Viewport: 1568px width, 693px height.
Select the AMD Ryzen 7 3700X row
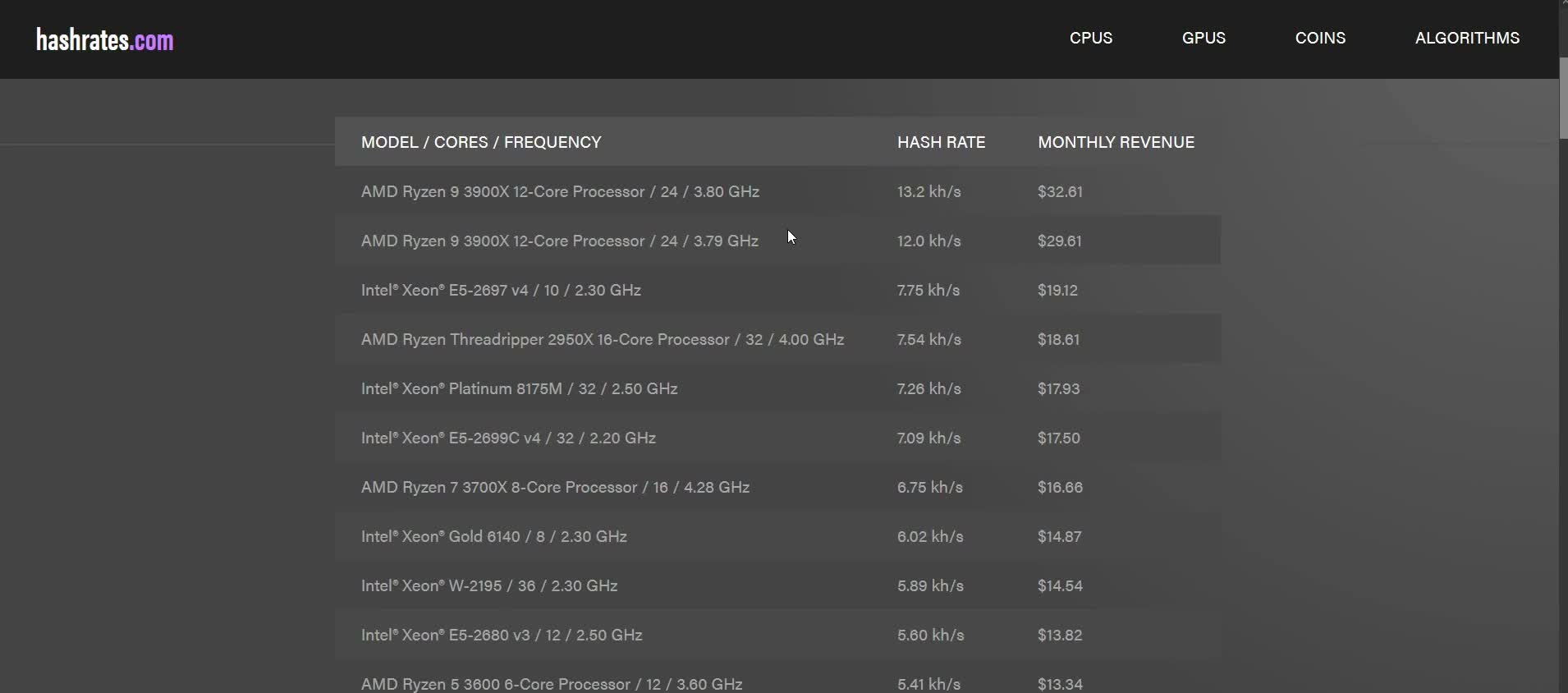[555, 487]
